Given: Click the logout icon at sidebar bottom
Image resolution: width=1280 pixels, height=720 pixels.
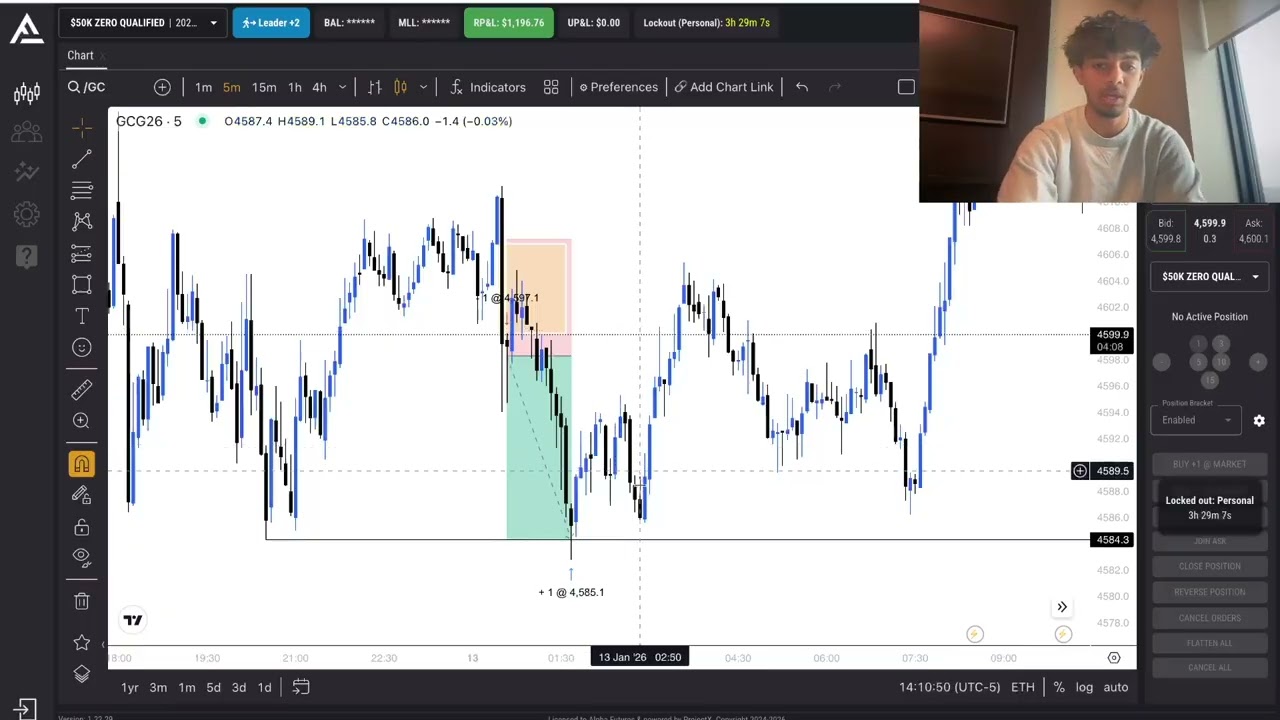Looking at the screenshot, I should (x=26, y=709).
